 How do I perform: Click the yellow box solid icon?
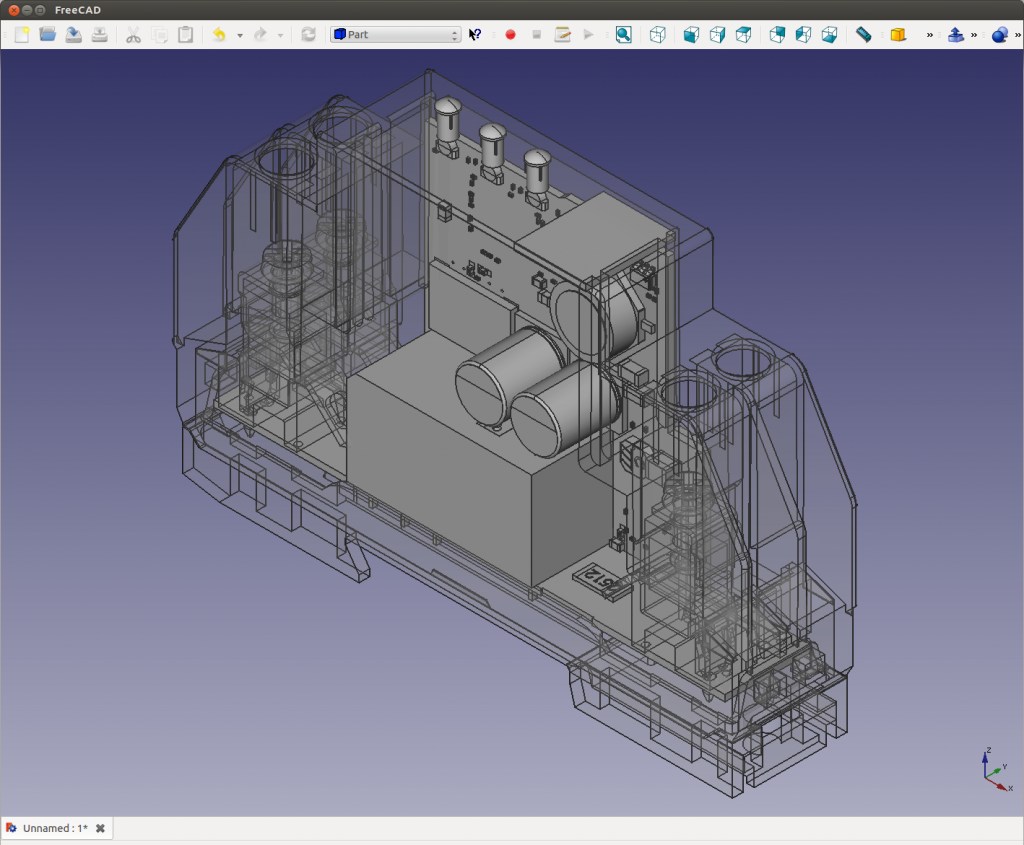pos(898,35)
